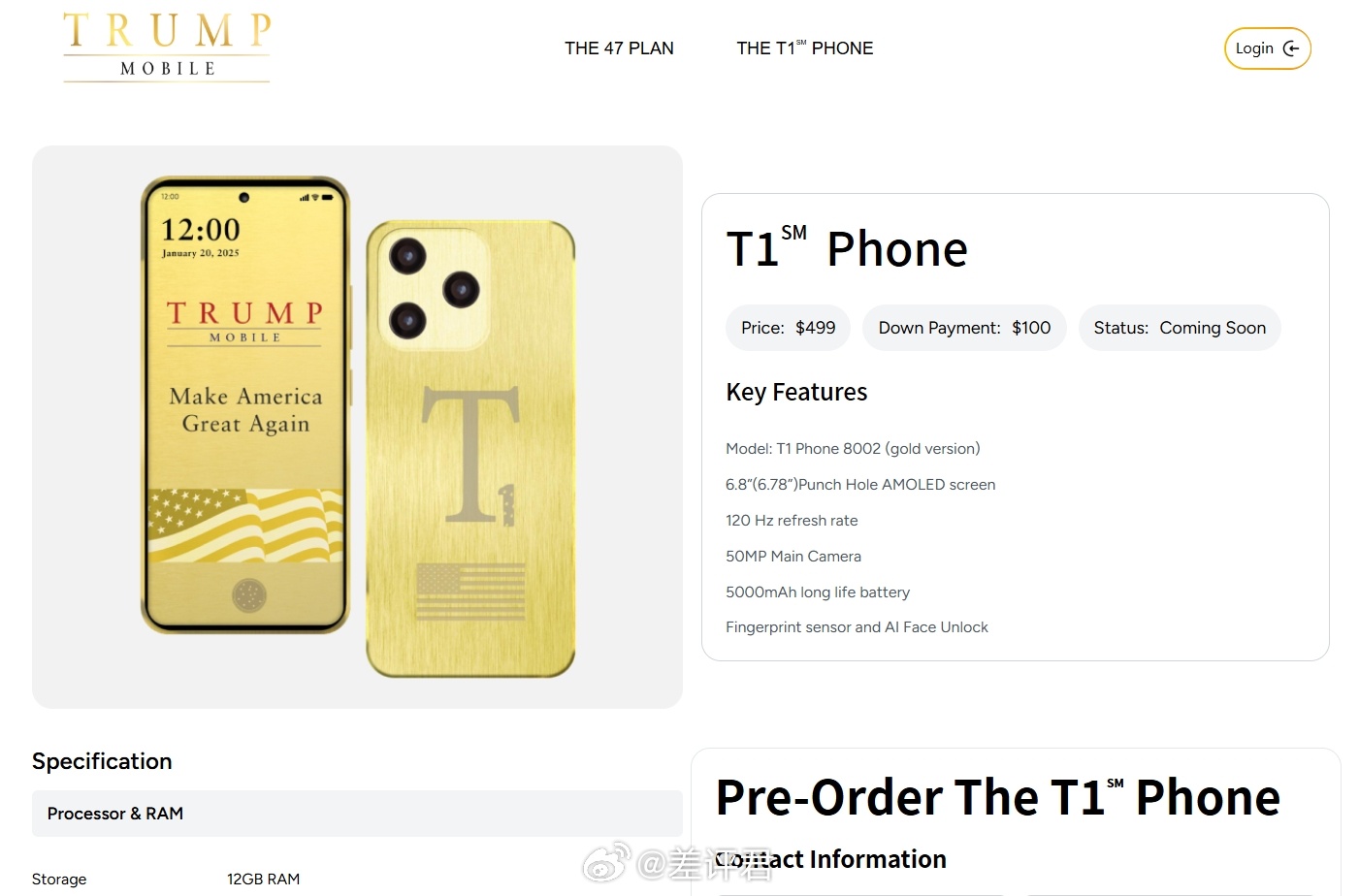Click the Trump Mobile logo
The image size is (1359, 896).
(x=167, y=47)
